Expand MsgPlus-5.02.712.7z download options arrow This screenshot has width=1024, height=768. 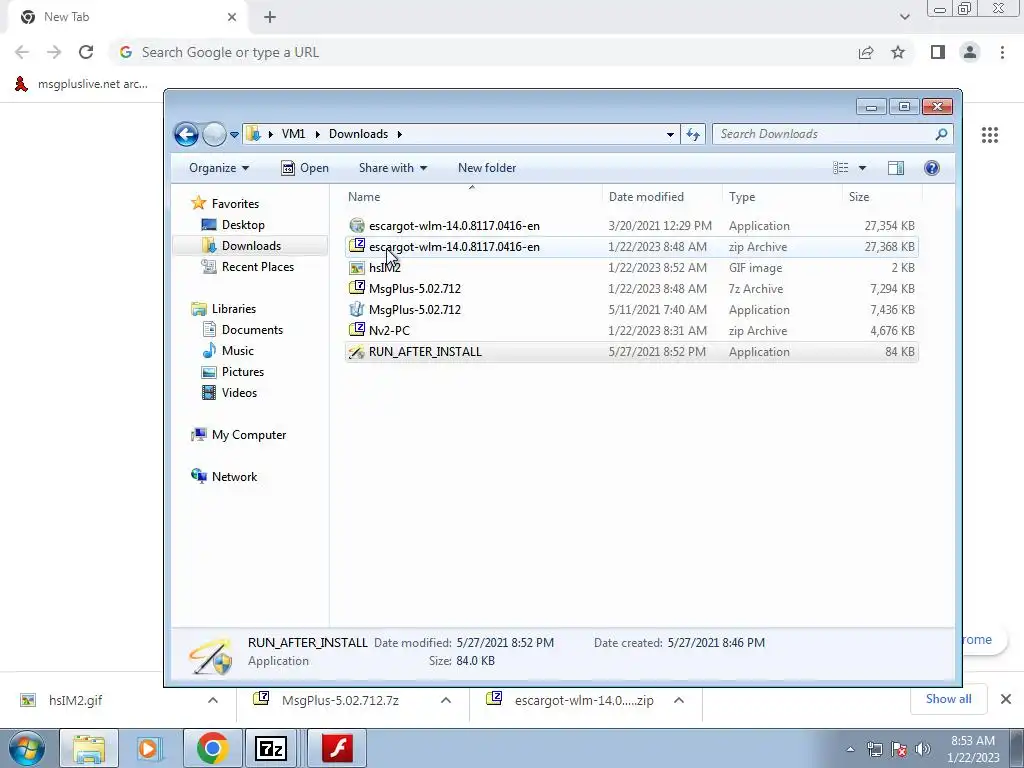tap(446, 700)
